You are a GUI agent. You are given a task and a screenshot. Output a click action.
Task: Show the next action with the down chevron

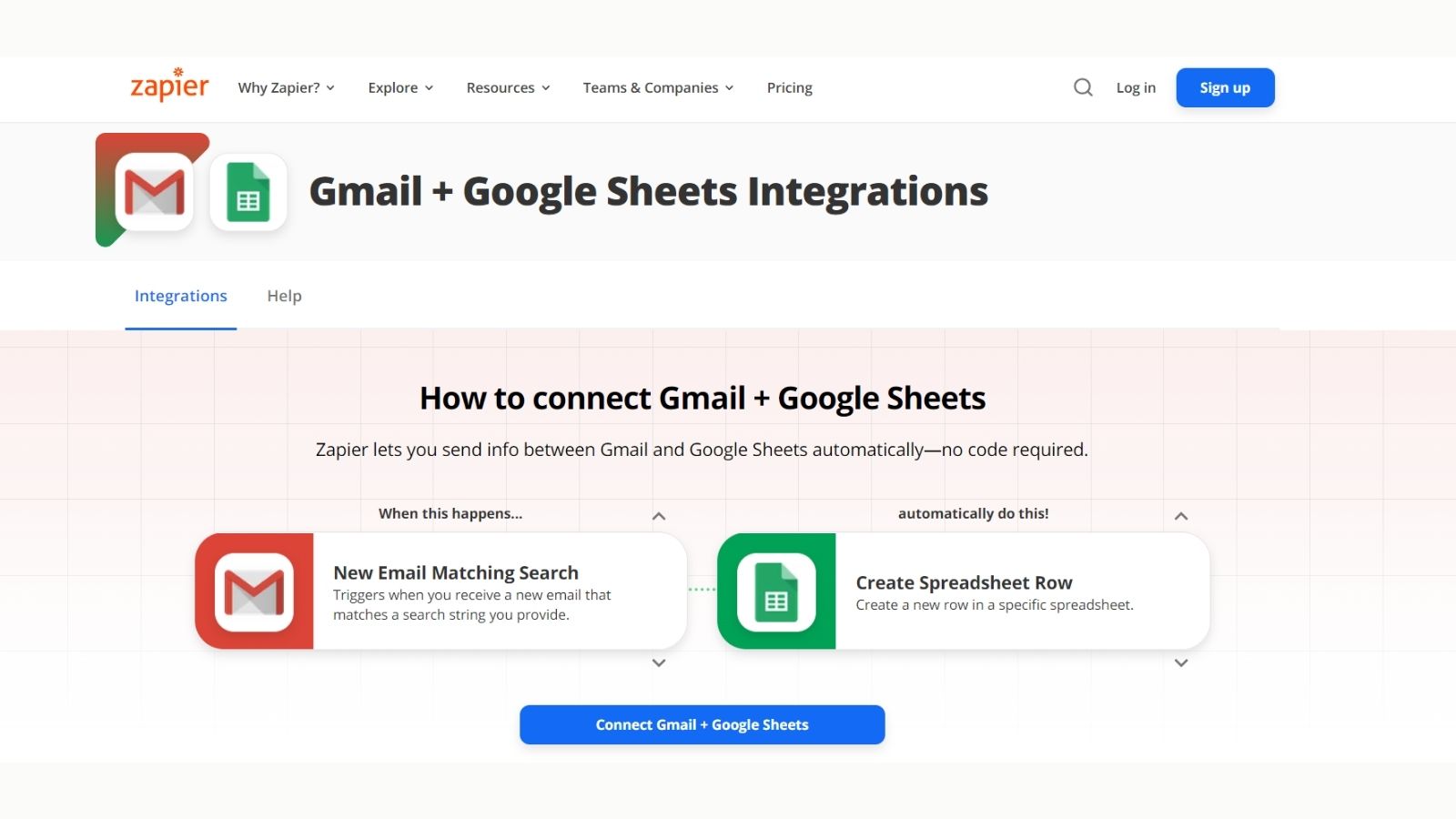pos(1181,663)
